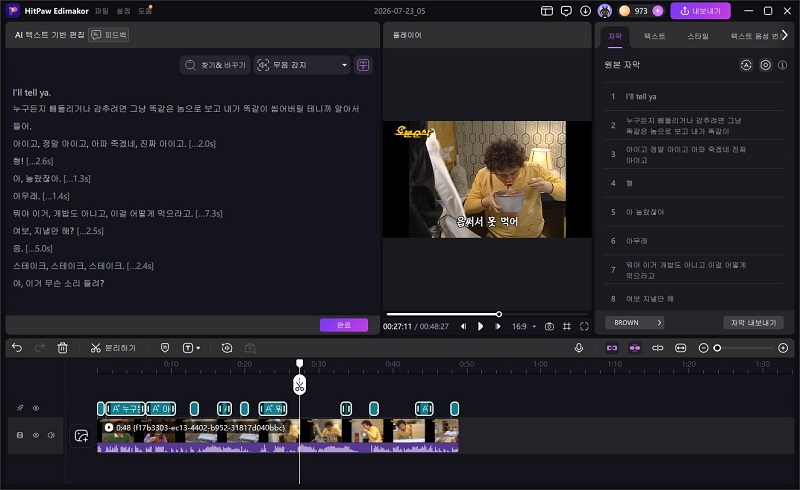
Task: Open 찾기& 바꾸기 find and replace
Action: (215, 65)
